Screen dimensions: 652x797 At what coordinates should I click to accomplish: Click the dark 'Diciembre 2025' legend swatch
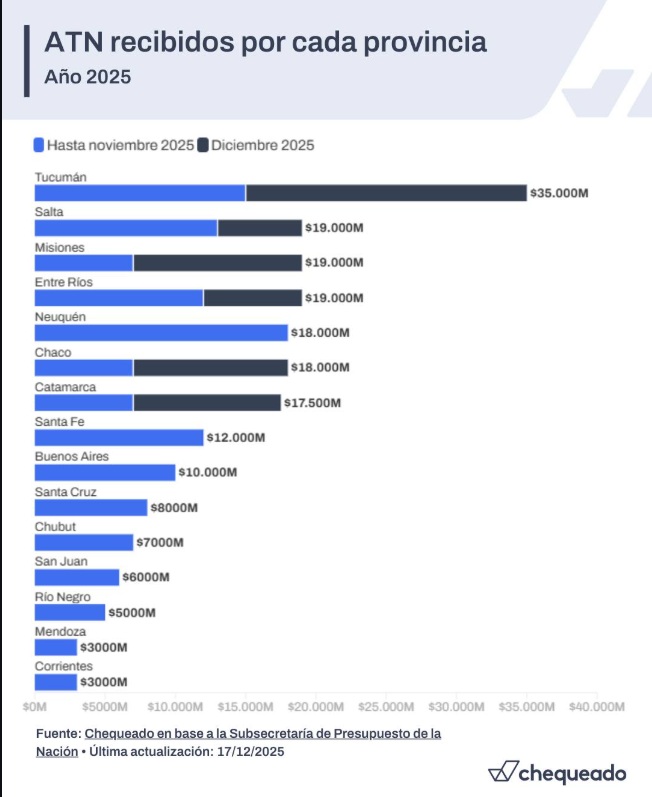[x=203, y=145]
